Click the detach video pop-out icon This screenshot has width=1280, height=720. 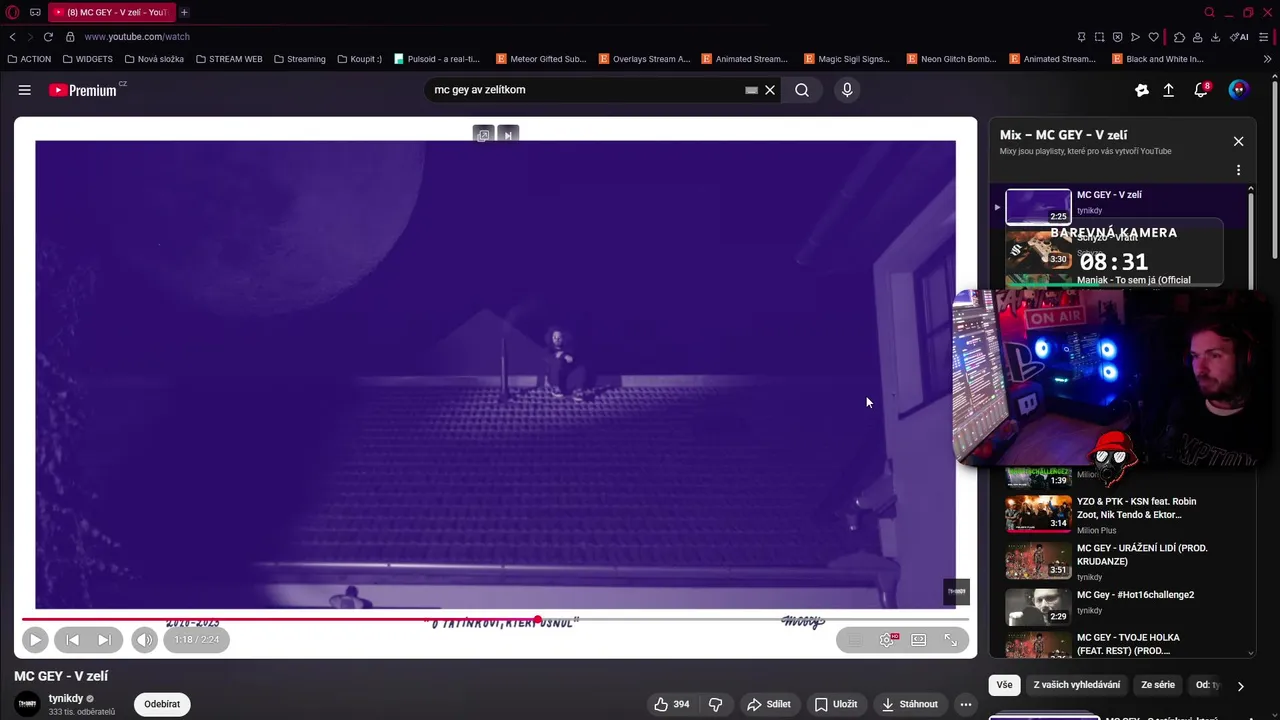pyautogui.click(x=484, y=135)
